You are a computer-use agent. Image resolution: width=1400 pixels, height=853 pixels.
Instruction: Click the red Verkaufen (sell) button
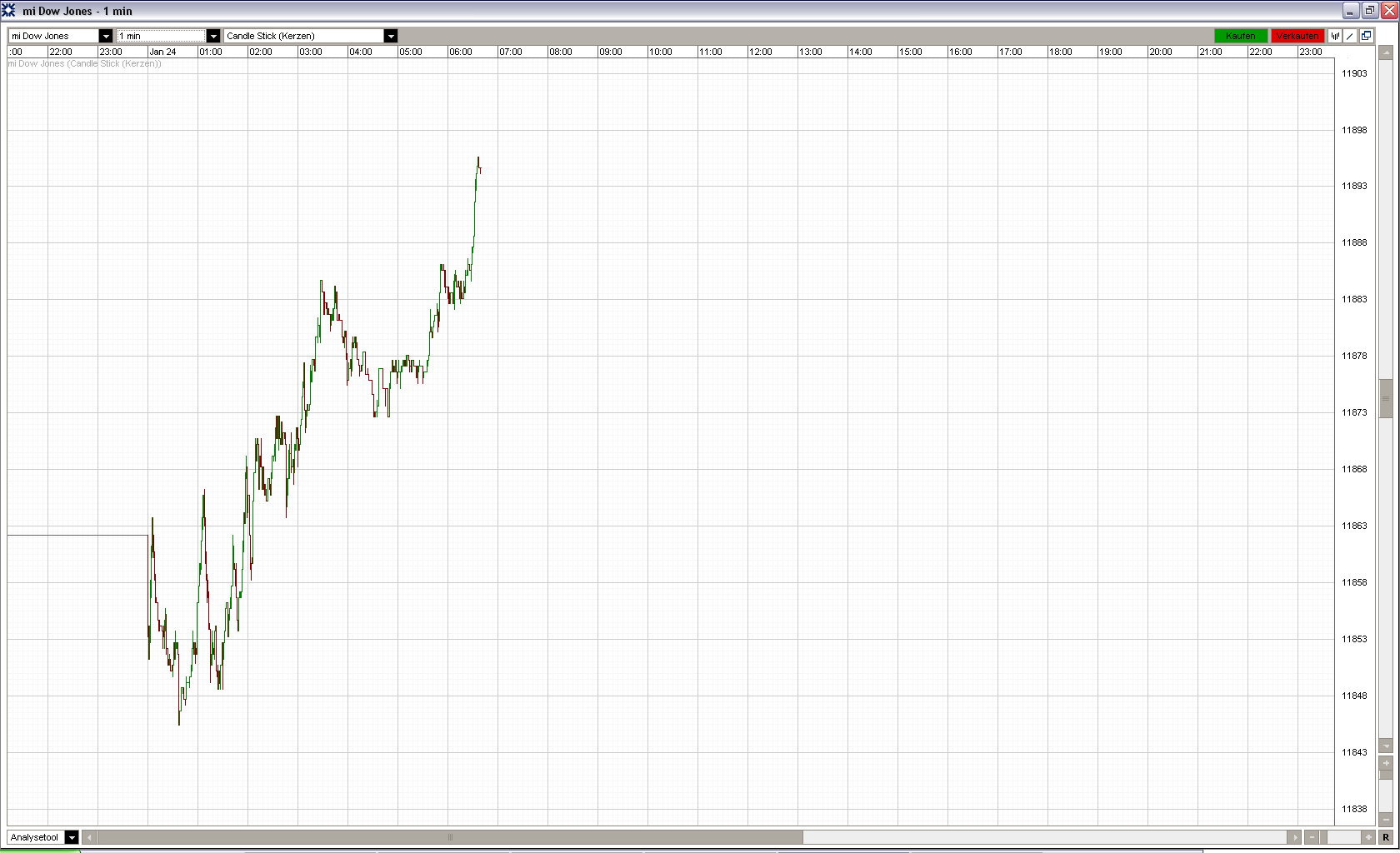coord(1297,36)
